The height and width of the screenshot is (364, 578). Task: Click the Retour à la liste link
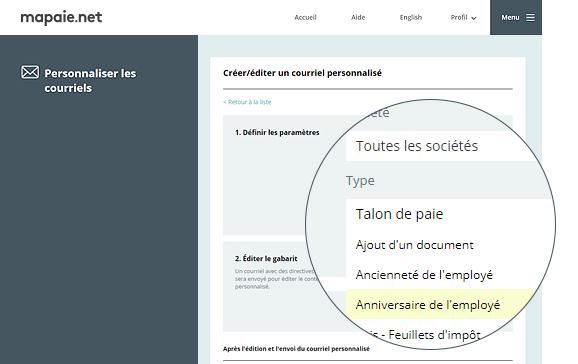(x=247, y=102)
